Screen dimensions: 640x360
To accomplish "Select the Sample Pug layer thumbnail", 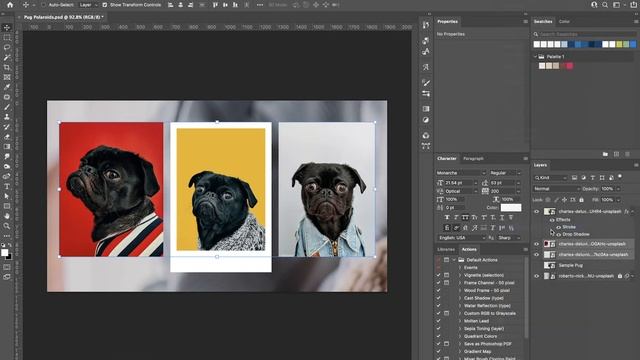I will pos(550,265).
